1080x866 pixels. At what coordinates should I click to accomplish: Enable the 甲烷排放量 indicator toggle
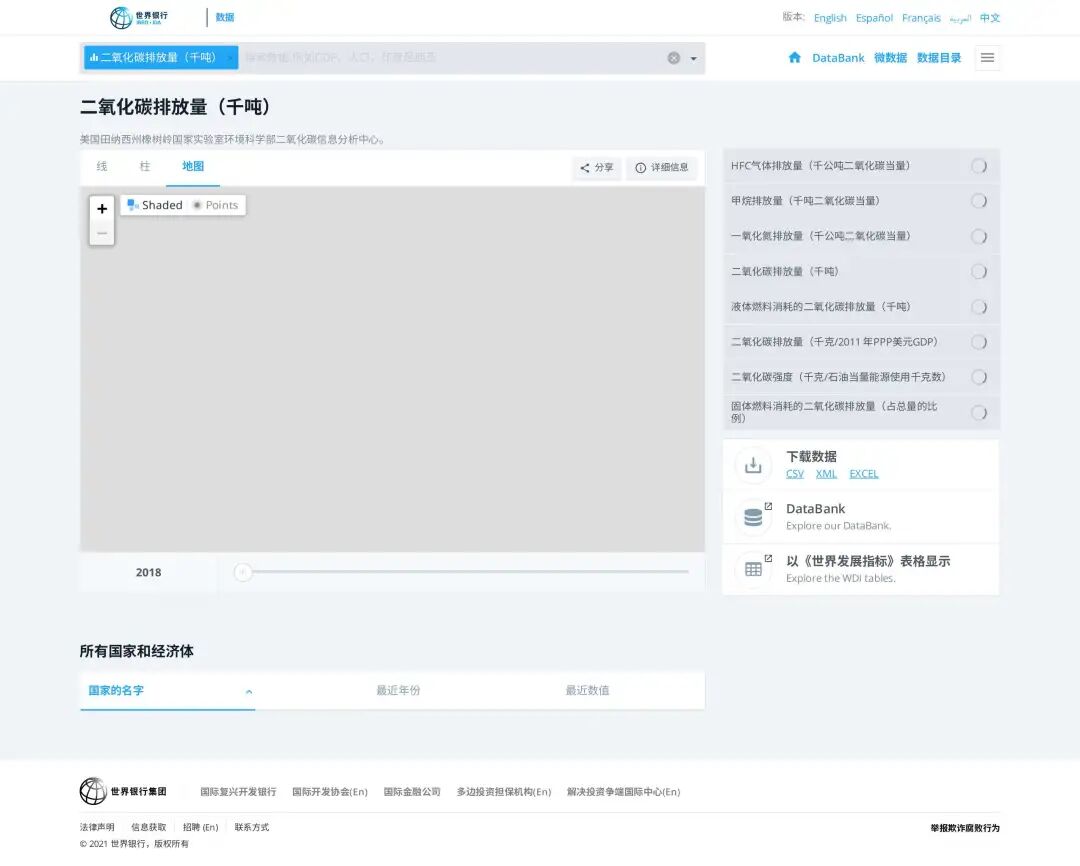tap(978, 201)
